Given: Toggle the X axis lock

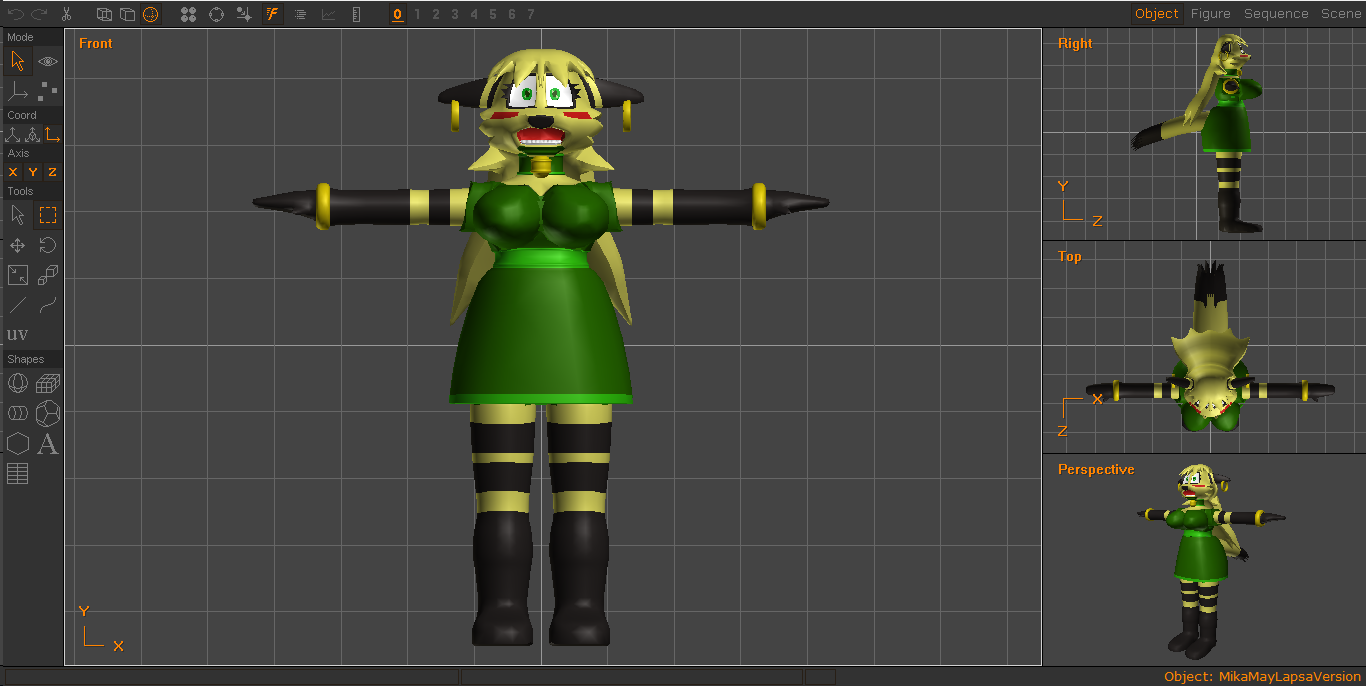Looking at the screenshot, I should click(13, 172).
